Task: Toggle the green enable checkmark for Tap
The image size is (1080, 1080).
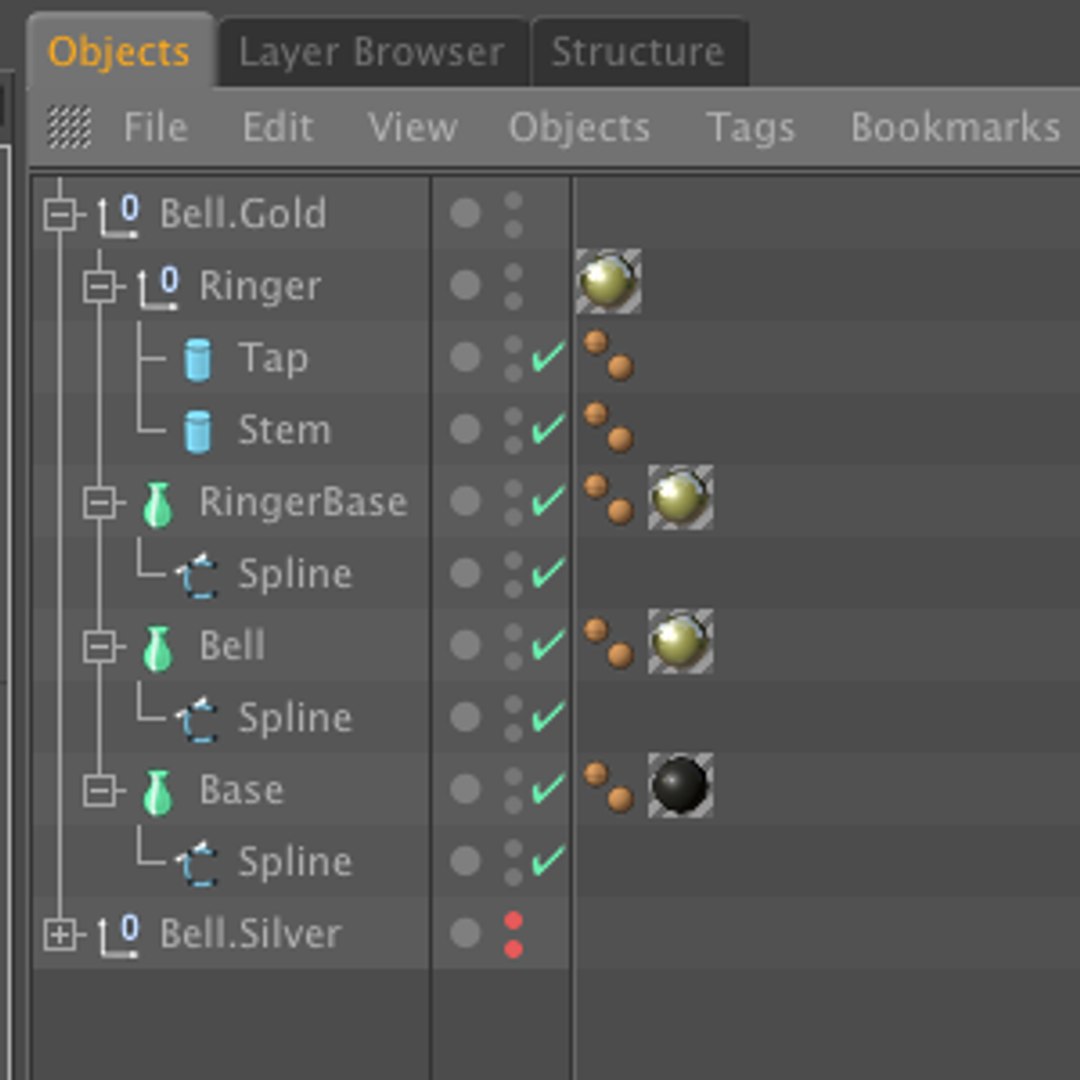Action: tap(548, 357)
